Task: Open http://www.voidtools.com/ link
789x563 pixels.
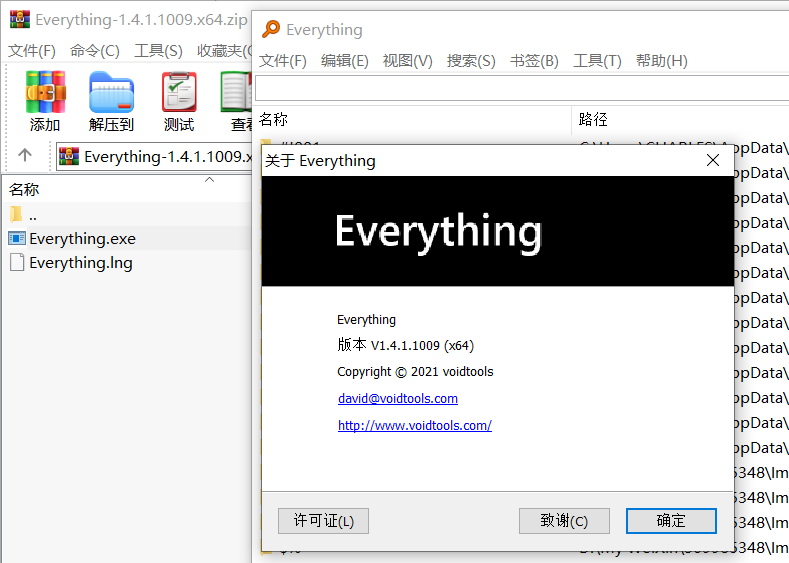Action: point(415,425)
